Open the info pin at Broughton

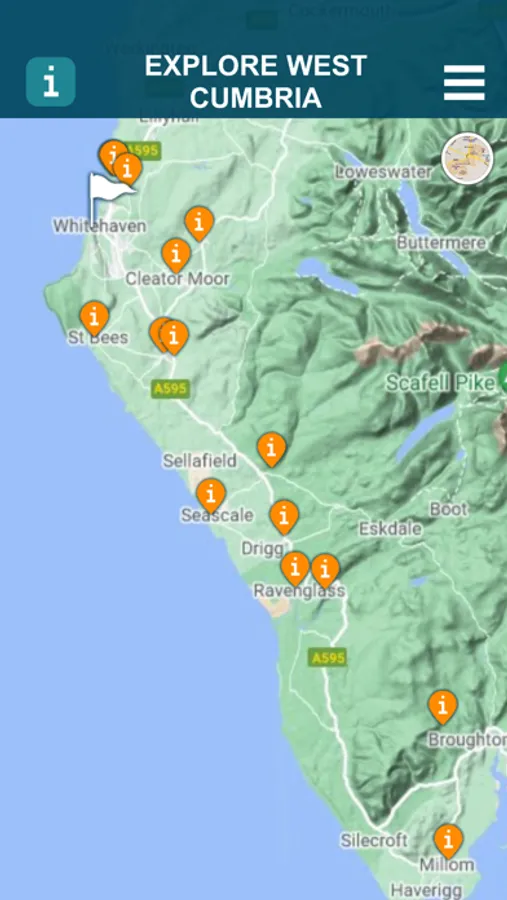click(x=443, y=707)
